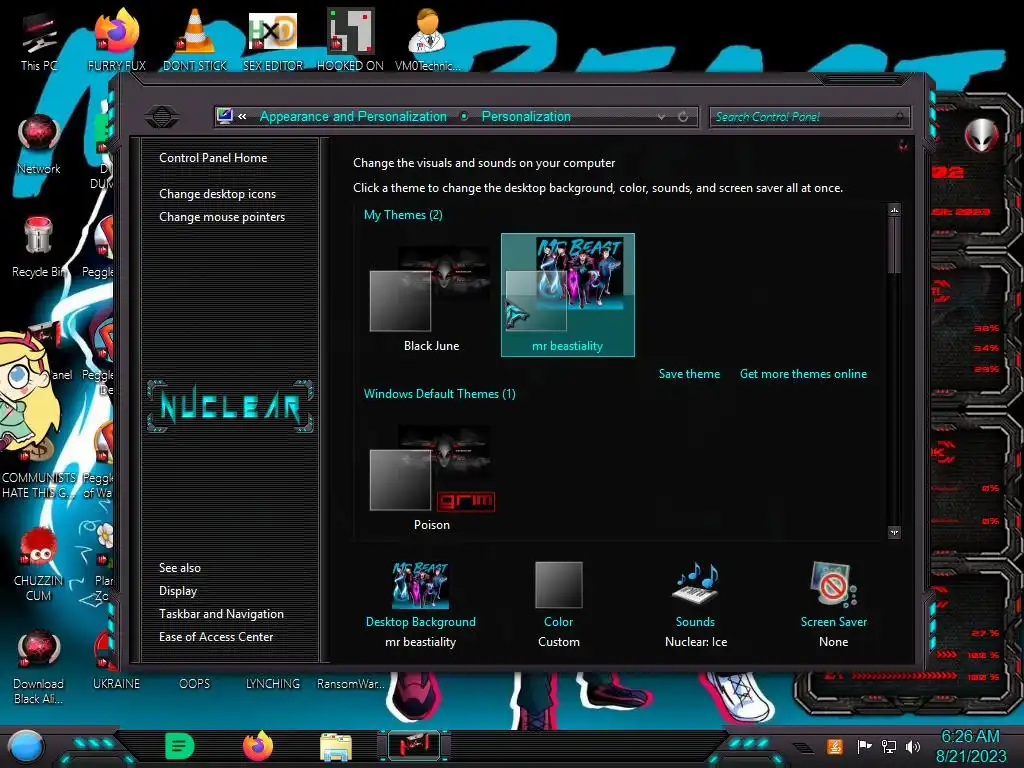This screenshot has width=1024, height=768.
Task: Click the active Control Panel taskbar button
Action: (x=413, y=746)
